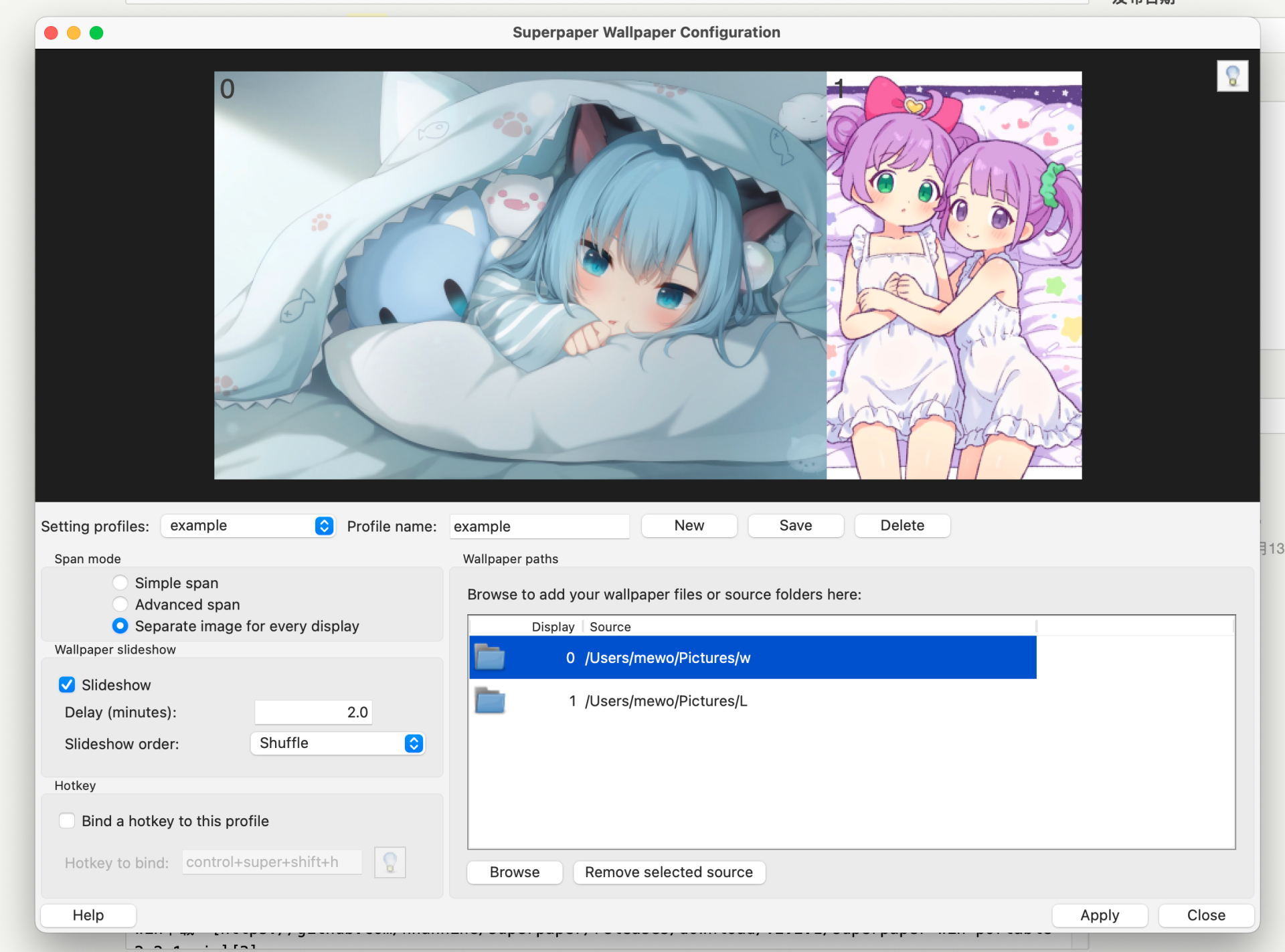Zoom the Superpaper window with green button

[96, 32]
